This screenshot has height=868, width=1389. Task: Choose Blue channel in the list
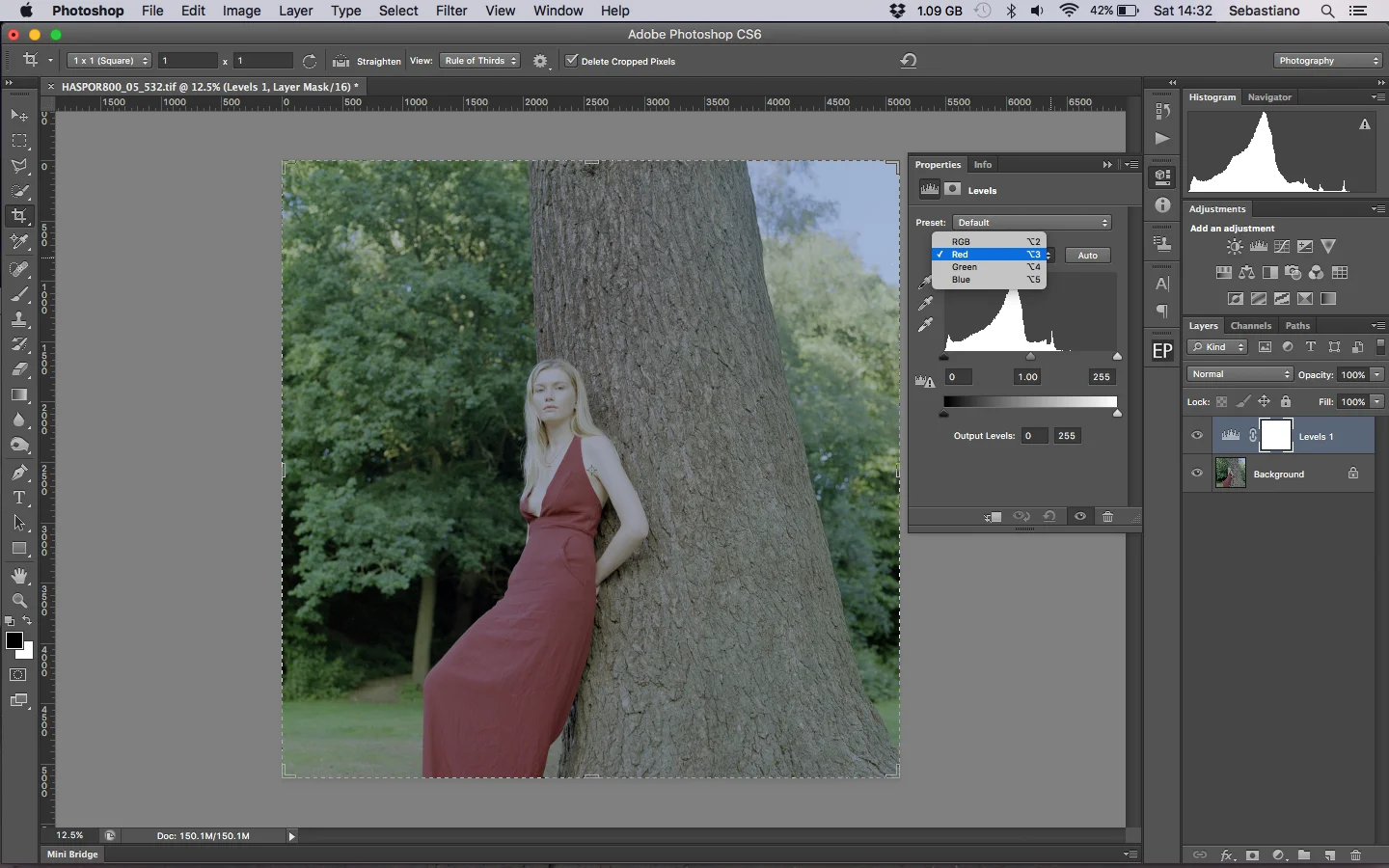tap(990, 280)
